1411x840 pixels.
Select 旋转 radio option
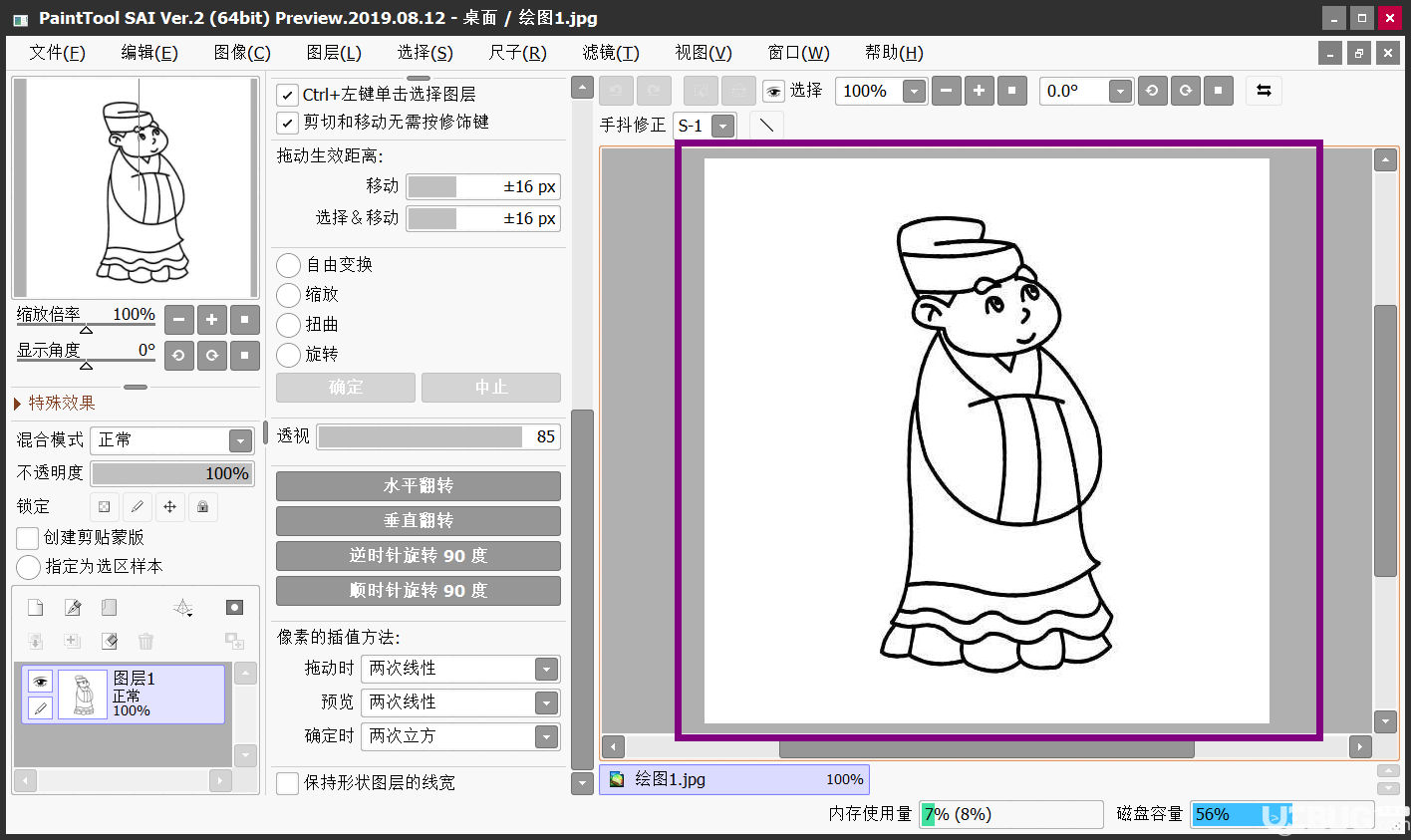(x=288, y=355)
